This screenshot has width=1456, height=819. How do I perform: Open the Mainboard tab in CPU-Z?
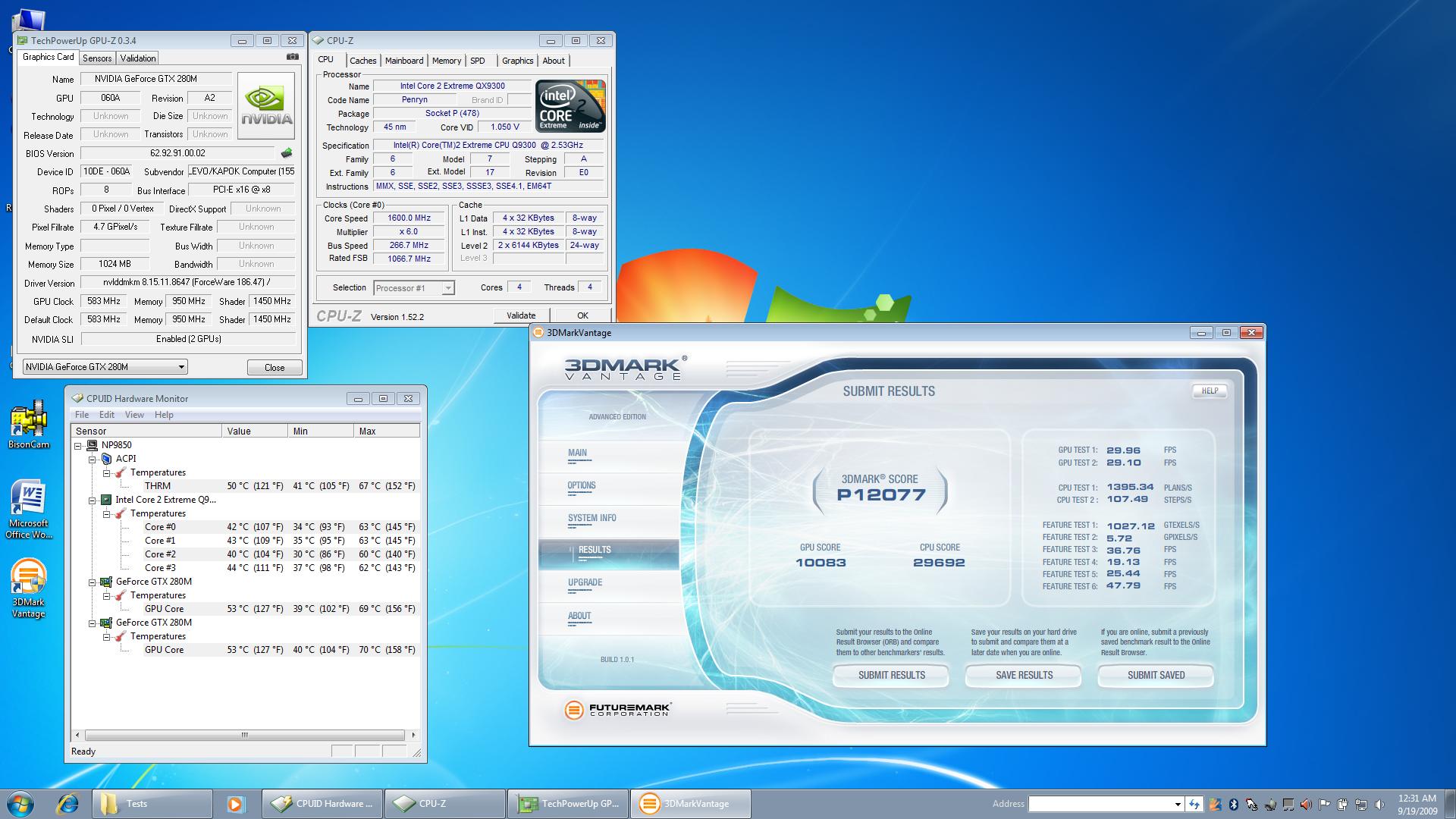click(x=404, y=61)
